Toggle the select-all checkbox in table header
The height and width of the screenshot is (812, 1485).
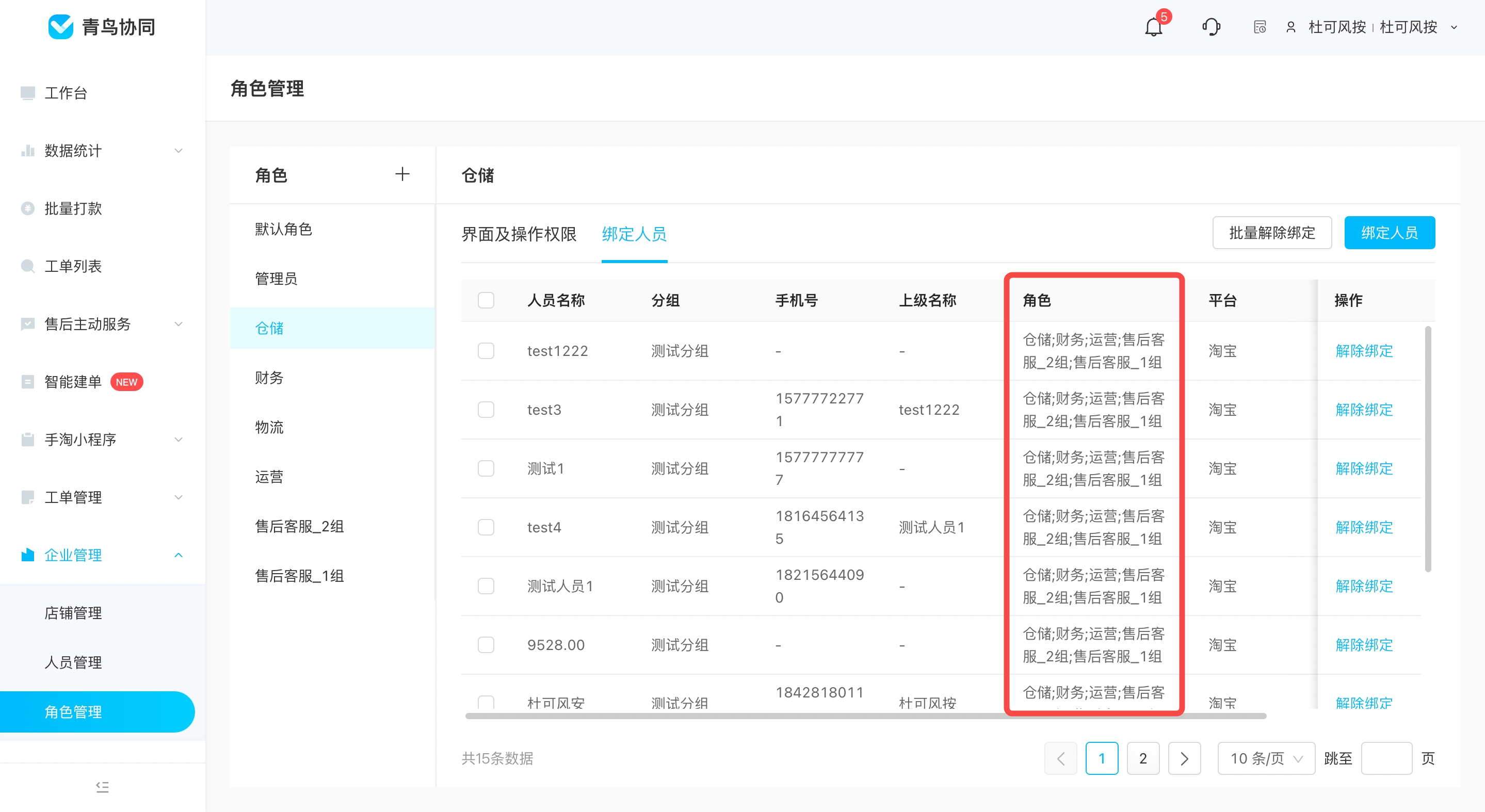486,300
